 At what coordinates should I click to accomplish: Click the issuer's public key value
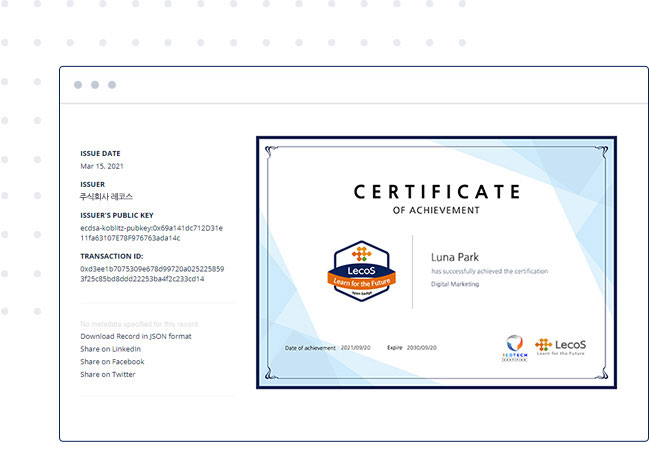151,233
